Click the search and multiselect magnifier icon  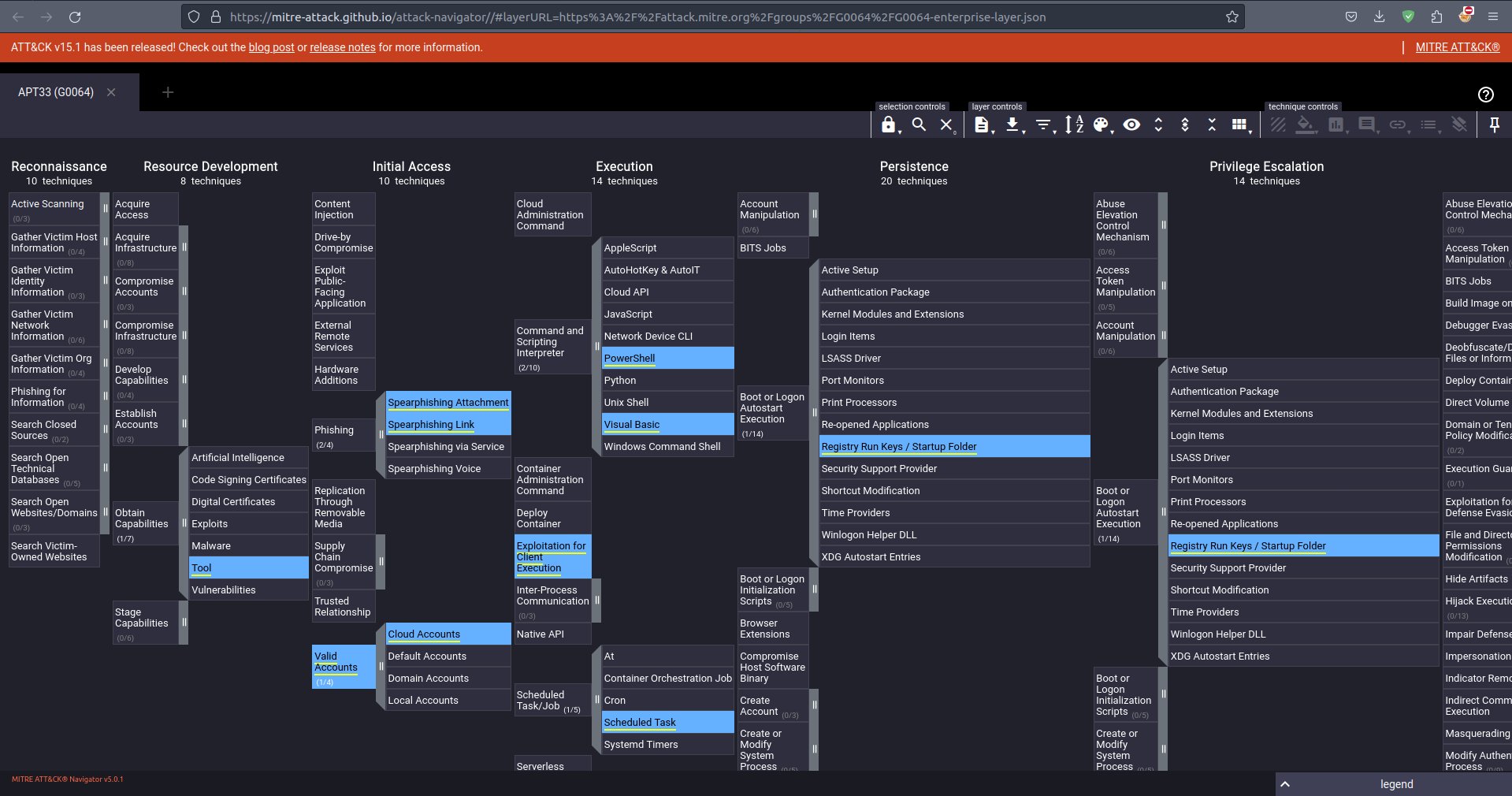pyautogui.click(x=919, y=125)
